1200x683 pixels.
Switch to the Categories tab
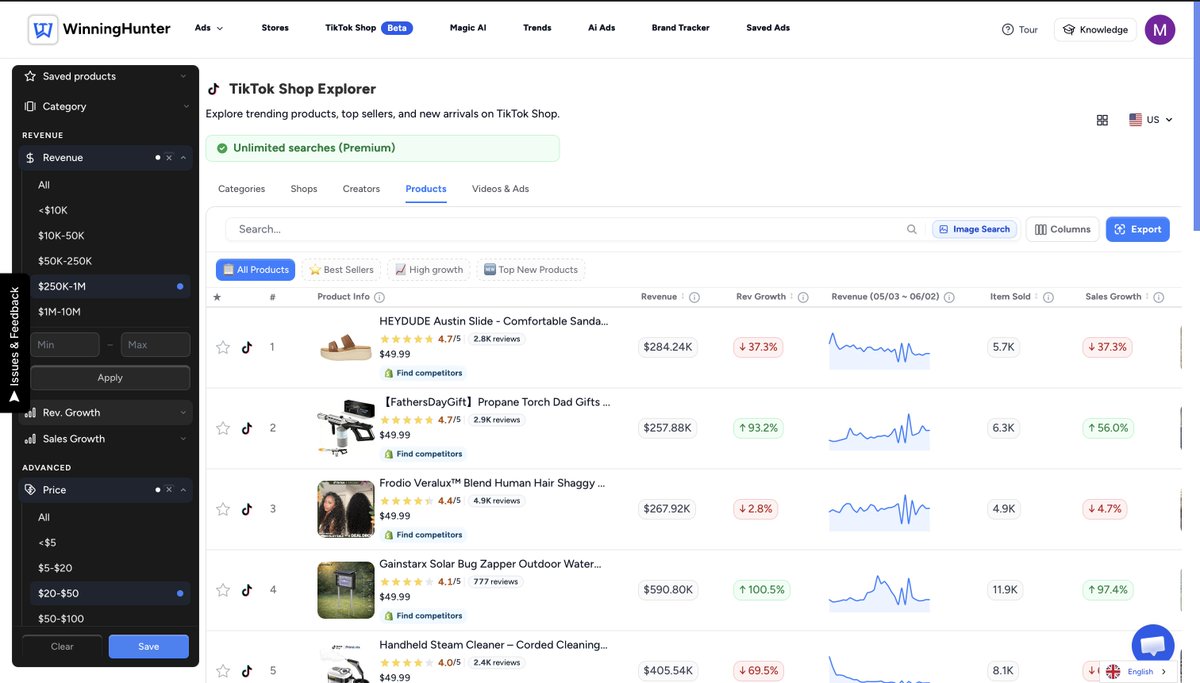pos(242,189)
